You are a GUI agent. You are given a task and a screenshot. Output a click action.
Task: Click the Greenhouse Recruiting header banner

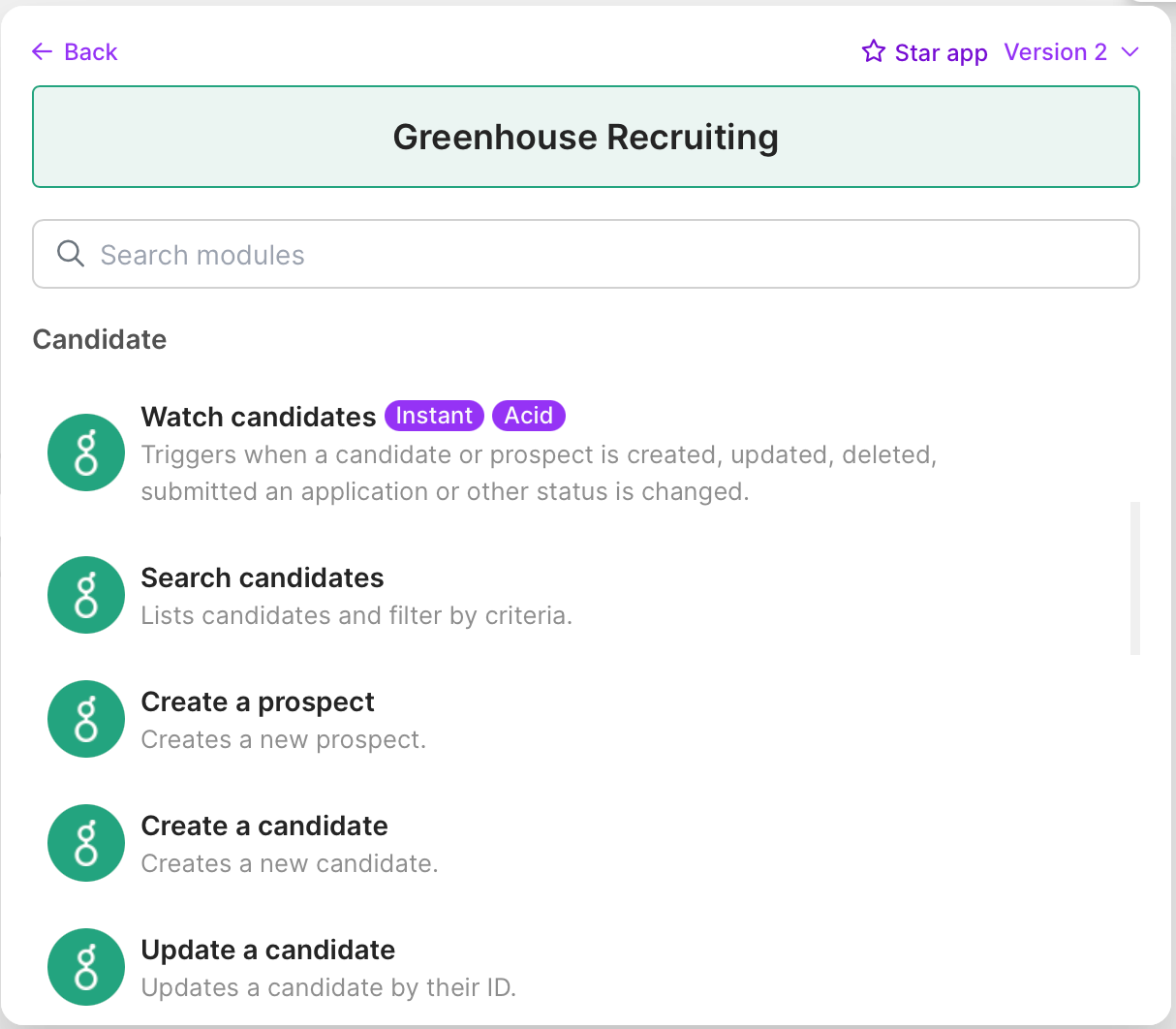[586, 137]
